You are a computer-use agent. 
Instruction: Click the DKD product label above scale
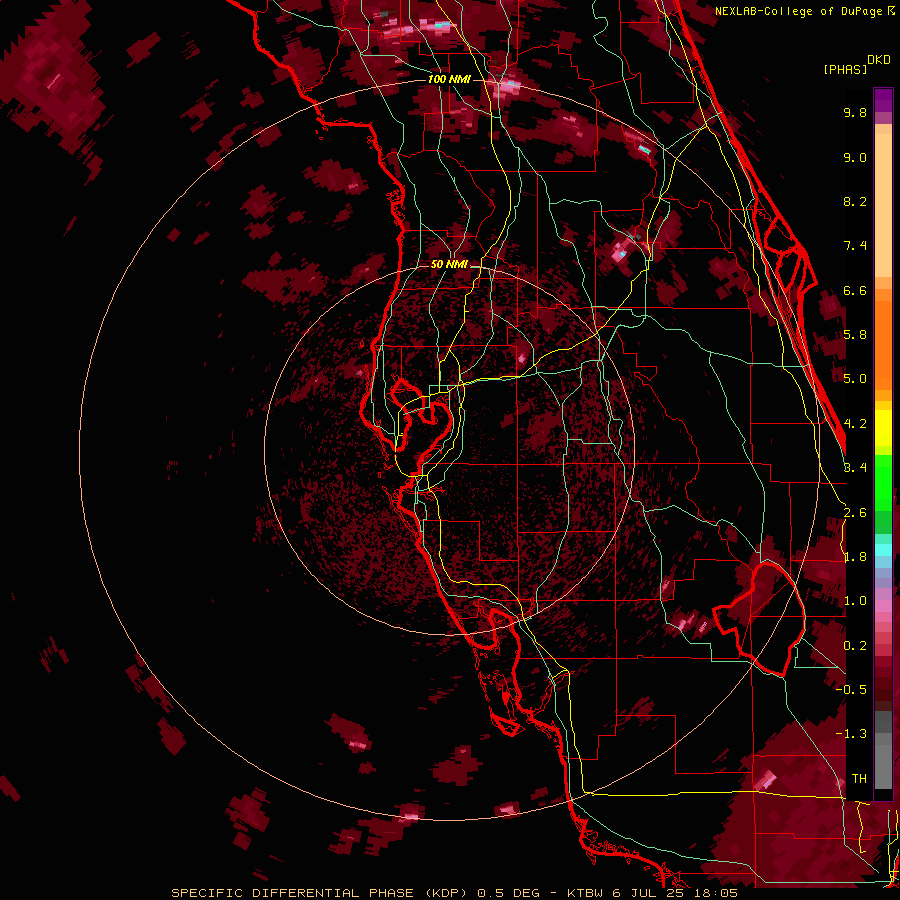pyautogui.click(x=879, y=60)
